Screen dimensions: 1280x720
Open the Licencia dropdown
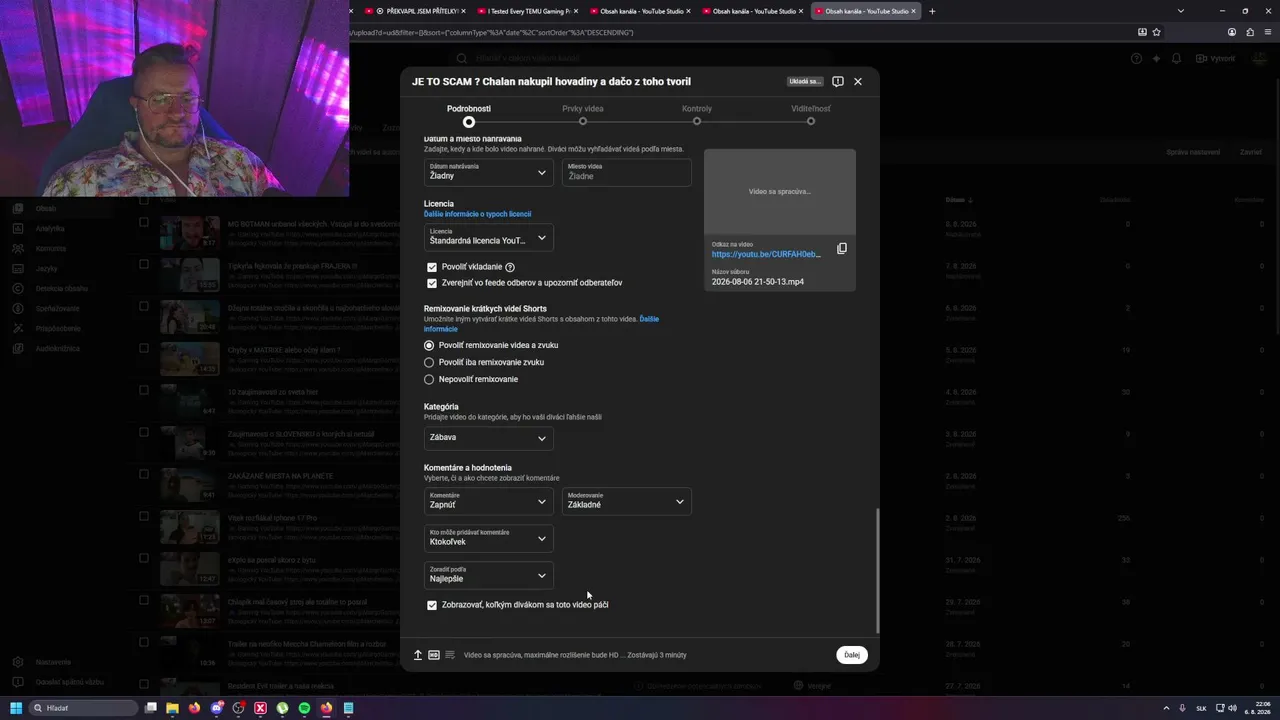point(489,237)
